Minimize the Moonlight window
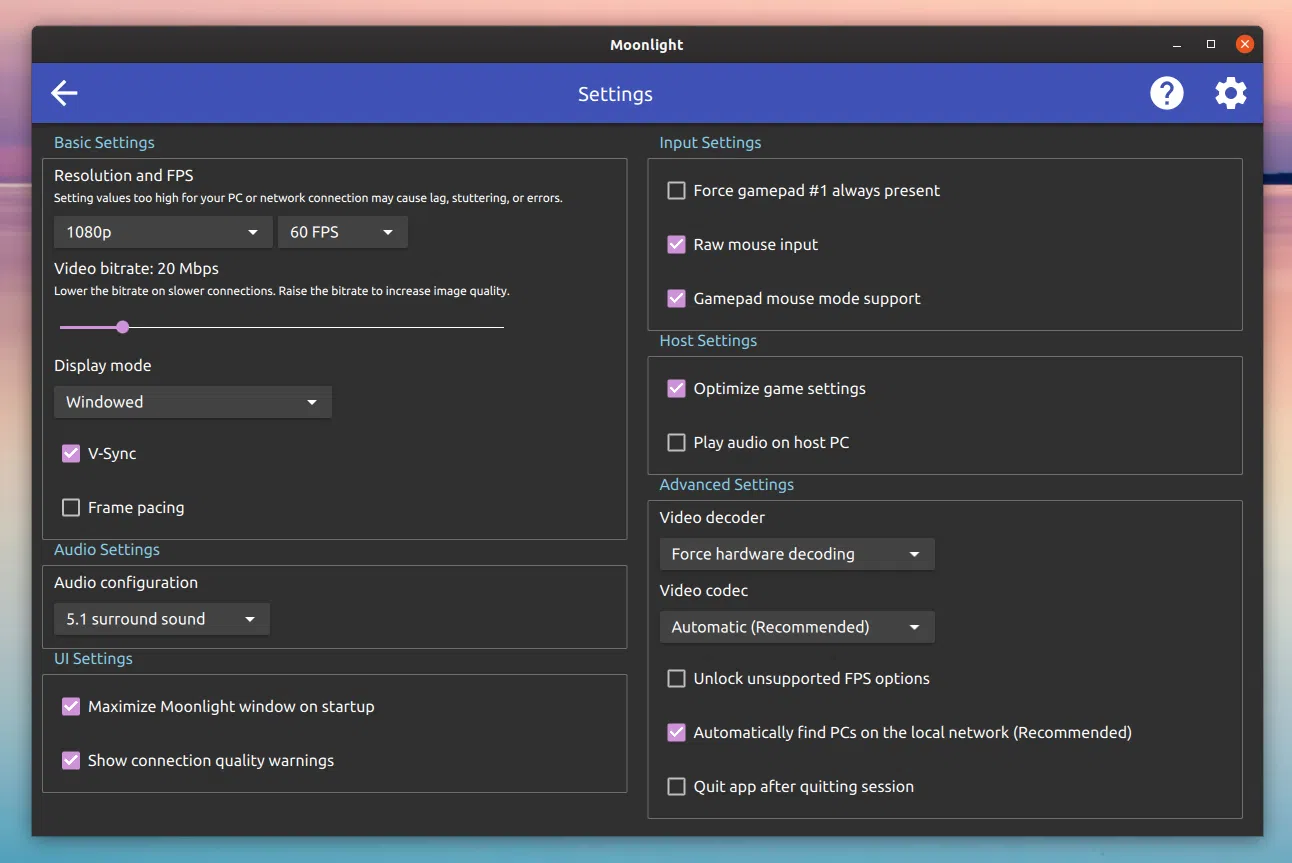 point(1177,44)
